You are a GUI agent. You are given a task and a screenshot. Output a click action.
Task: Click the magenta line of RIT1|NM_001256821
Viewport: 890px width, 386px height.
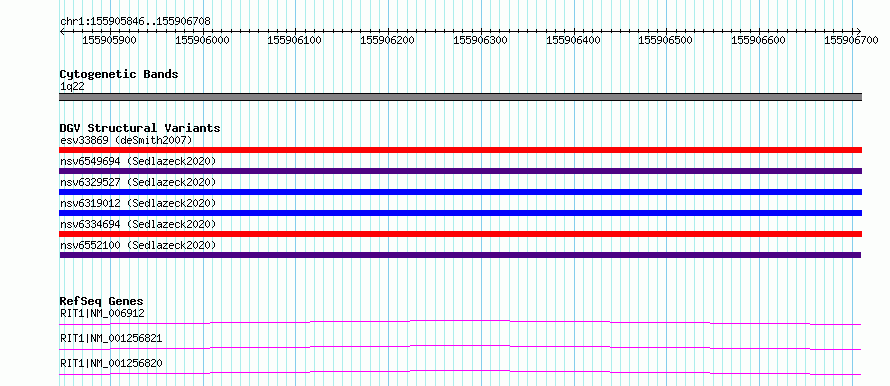click(460, 346)
